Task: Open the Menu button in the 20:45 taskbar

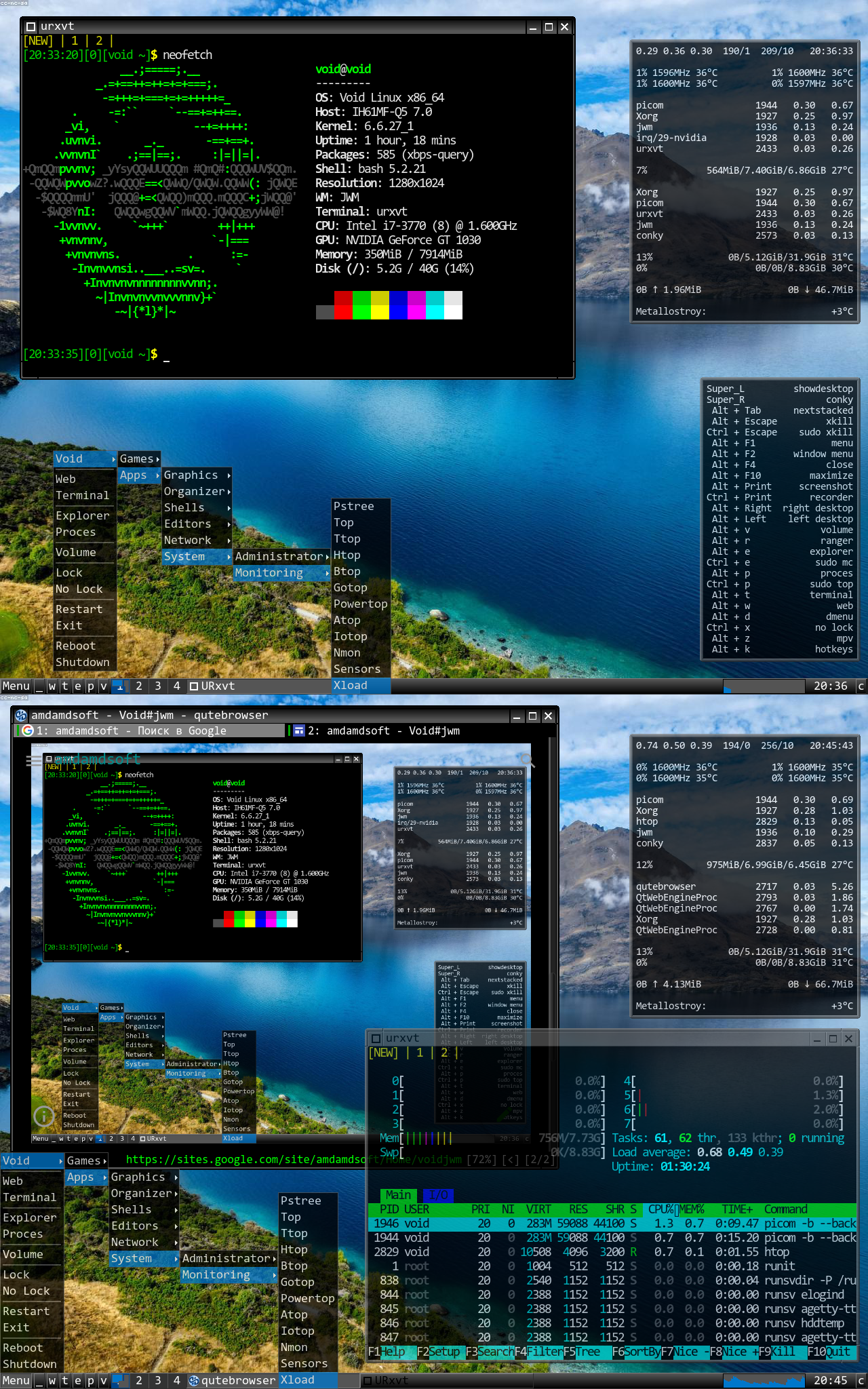Action: tap(16, 1380)
